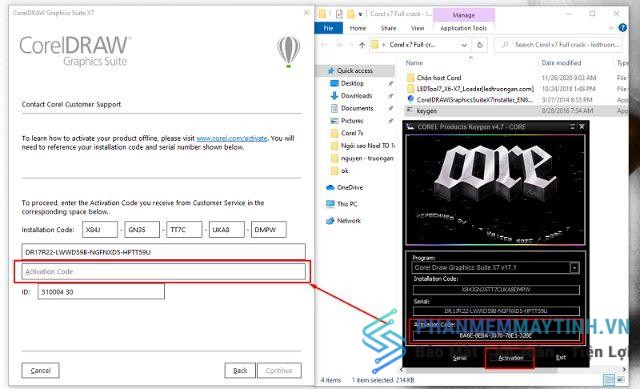Open the Program dropdown in the keygen
The width and height of the screenshot is (640, 389).
click(x=574, y=268)
